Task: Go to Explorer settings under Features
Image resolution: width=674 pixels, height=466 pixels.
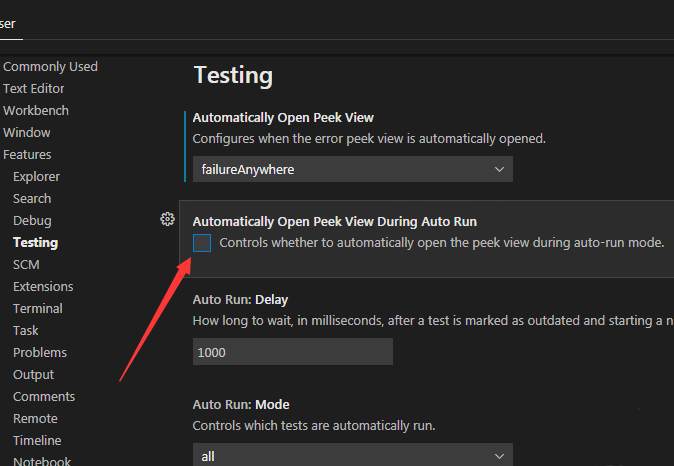Action: pyautogui.click(x=36, y=177)
